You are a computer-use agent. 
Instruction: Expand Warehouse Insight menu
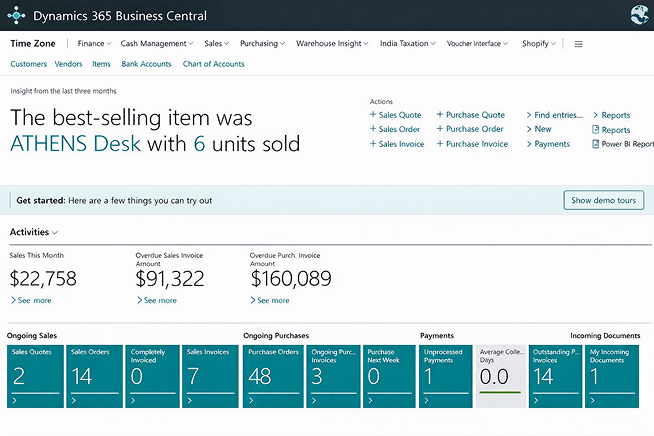332,43
